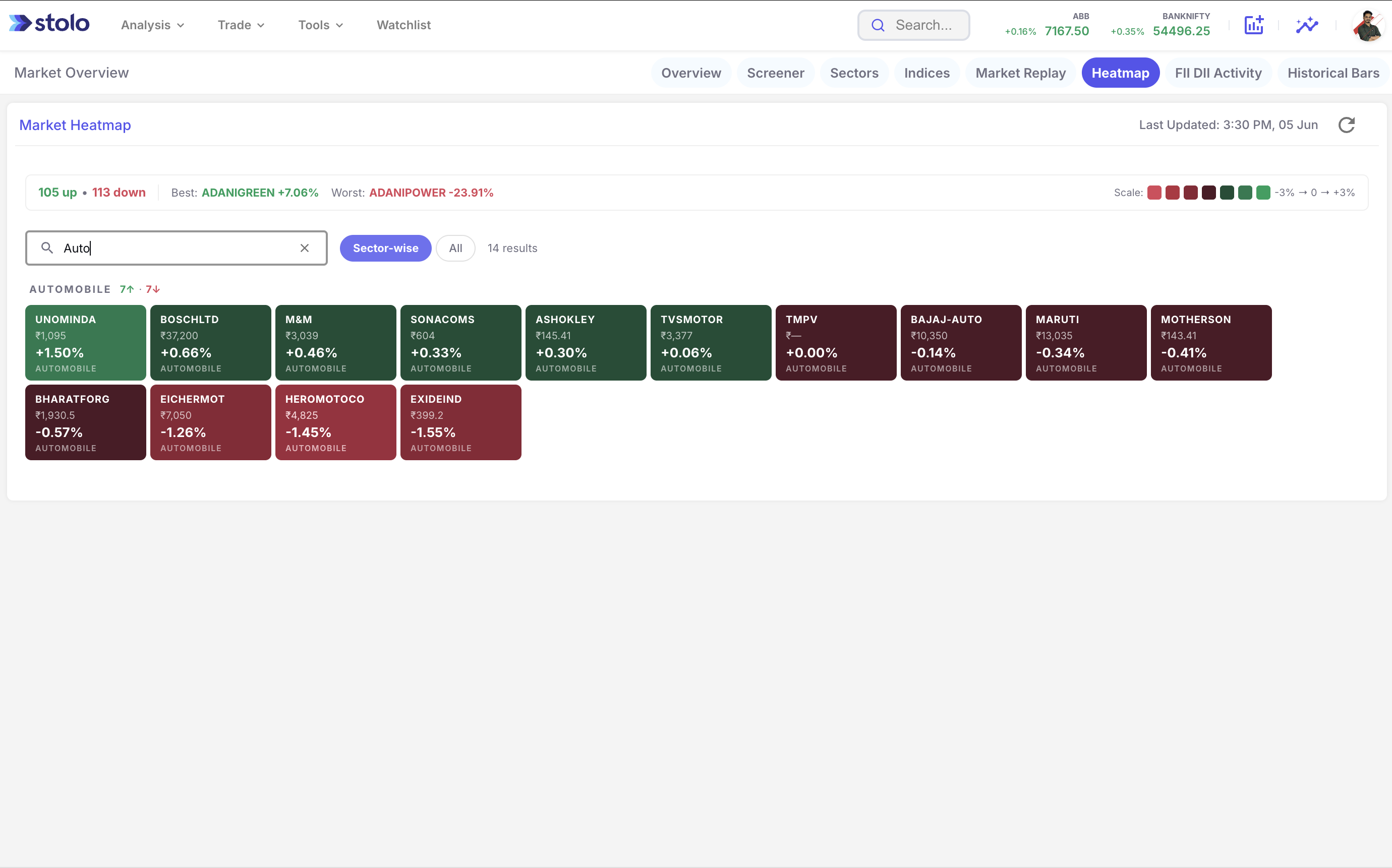This screenshot has height=868, width=1392.
Task: Click the Last Updated timestamp text
Action: [1228, 125]
